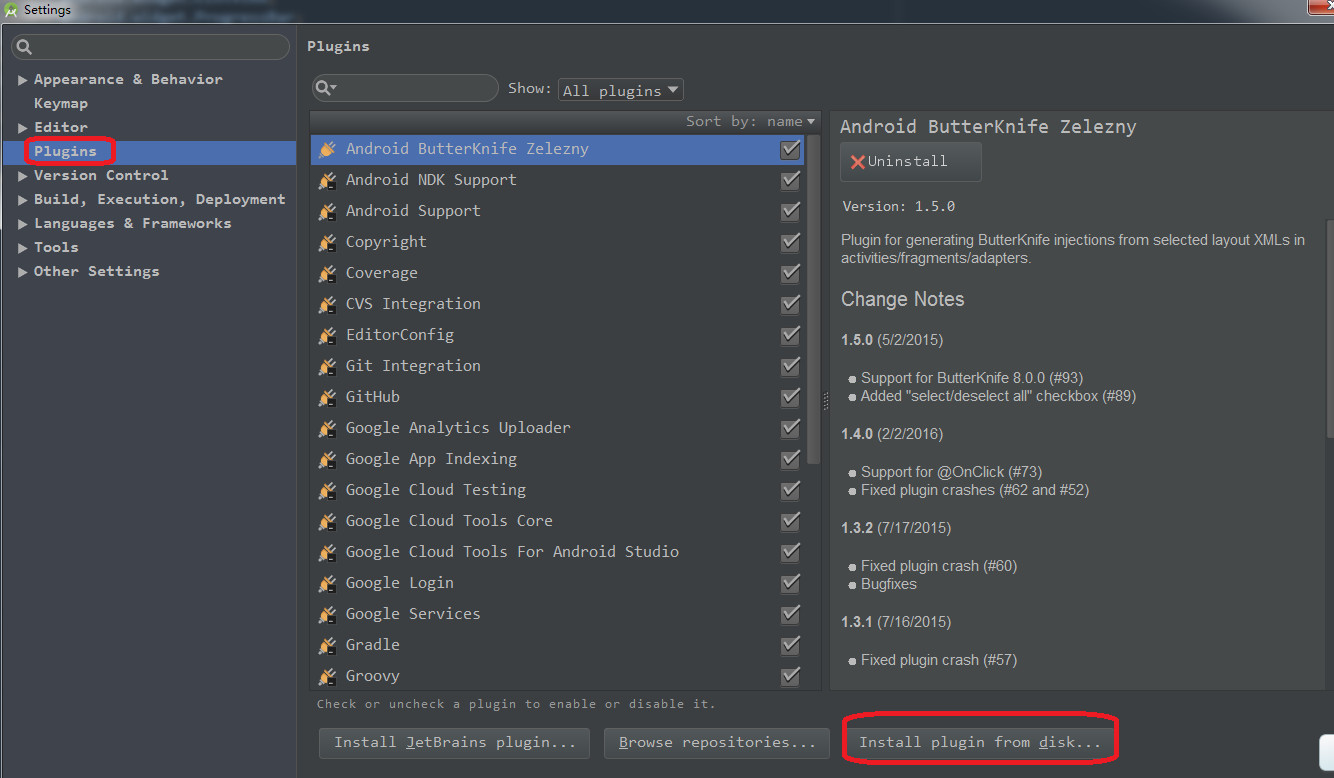
Task: Click the Coverage plugin icon
Action: coord(326,273)
